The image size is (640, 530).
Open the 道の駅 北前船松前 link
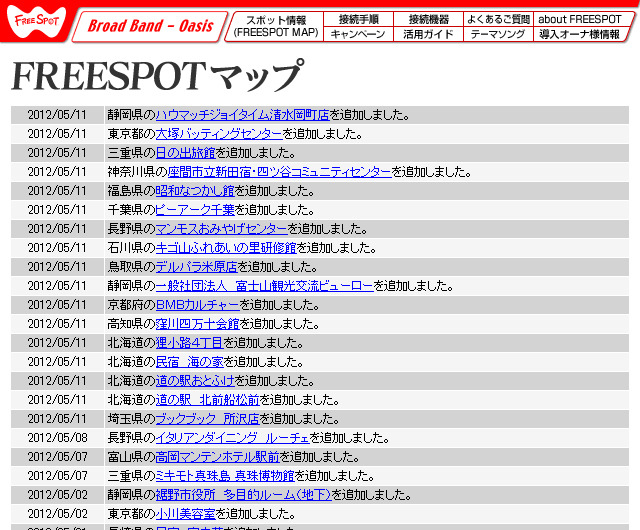(x=207, y=400)
